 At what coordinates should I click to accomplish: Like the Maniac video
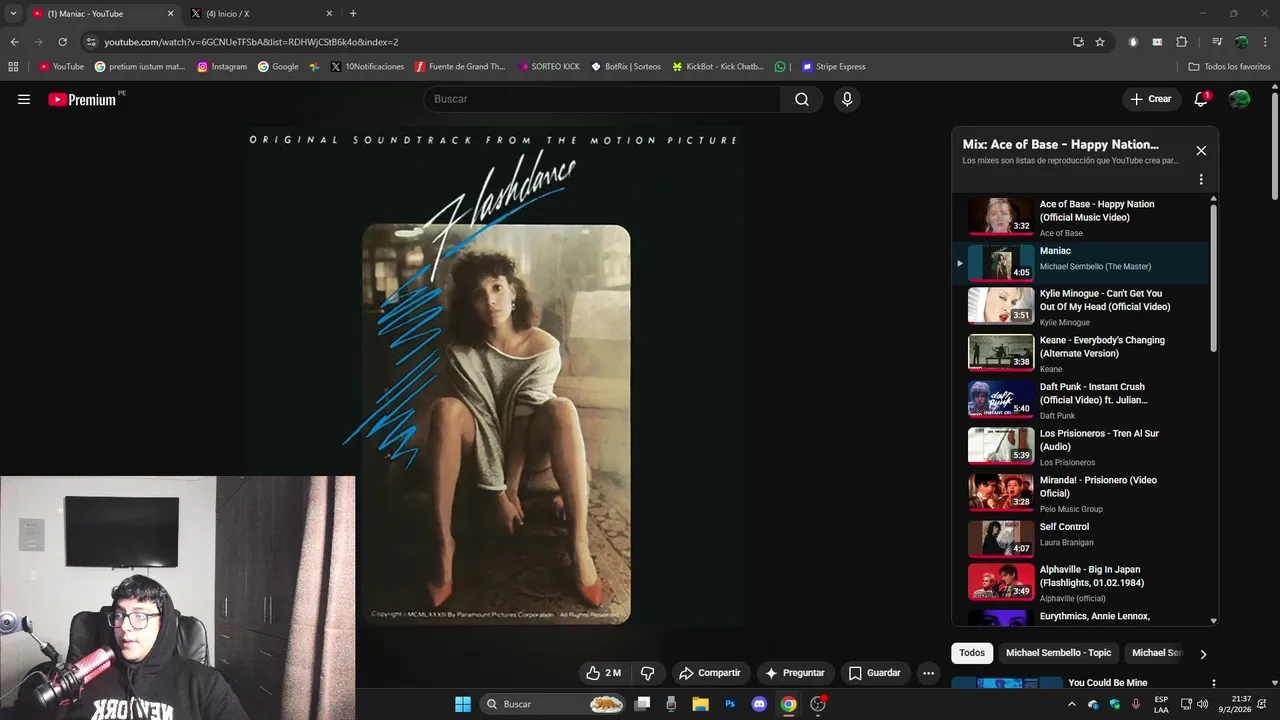tap(604, 673)
